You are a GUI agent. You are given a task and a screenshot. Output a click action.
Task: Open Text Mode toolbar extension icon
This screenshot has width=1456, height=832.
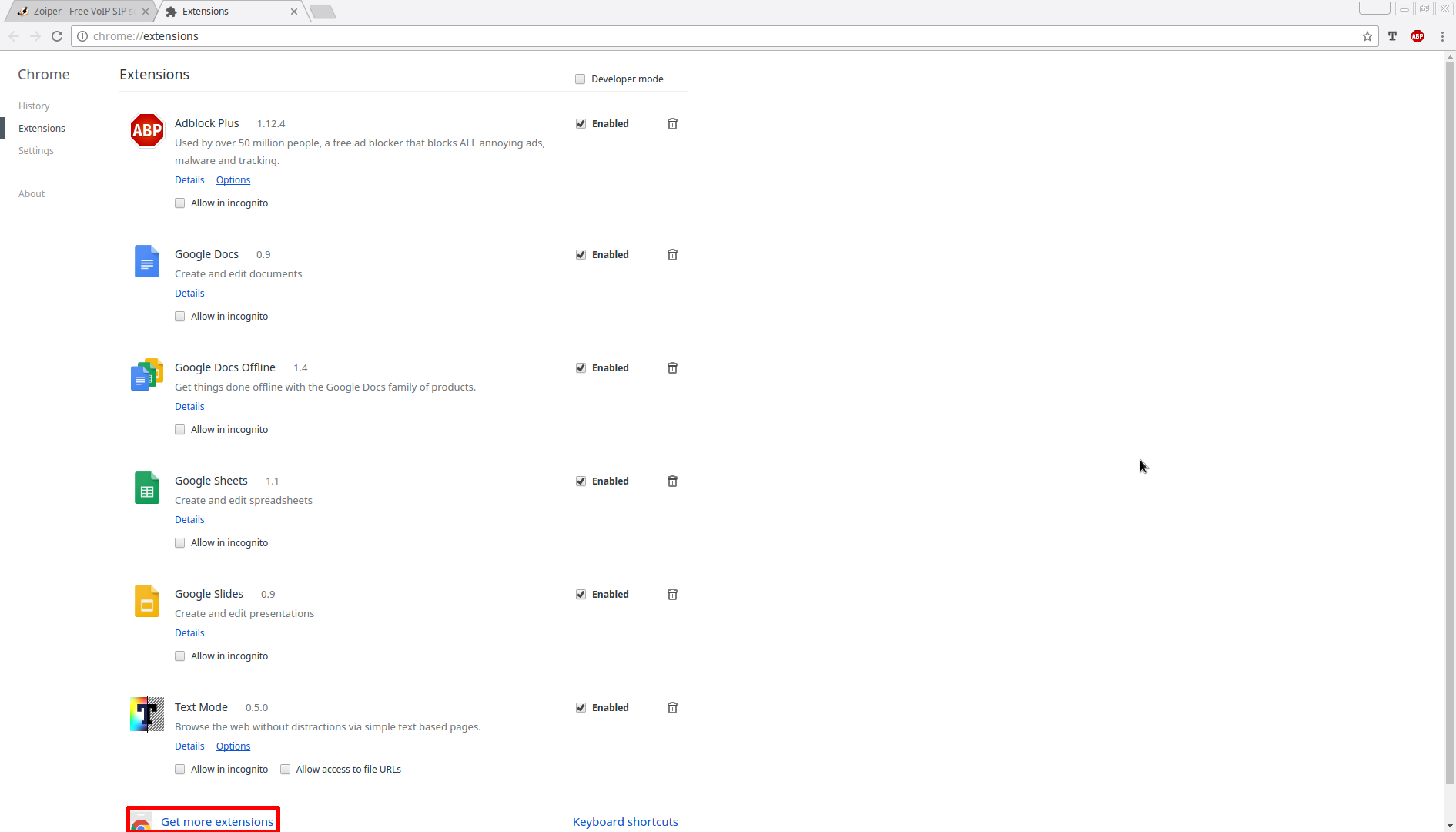coord(1392,36)
